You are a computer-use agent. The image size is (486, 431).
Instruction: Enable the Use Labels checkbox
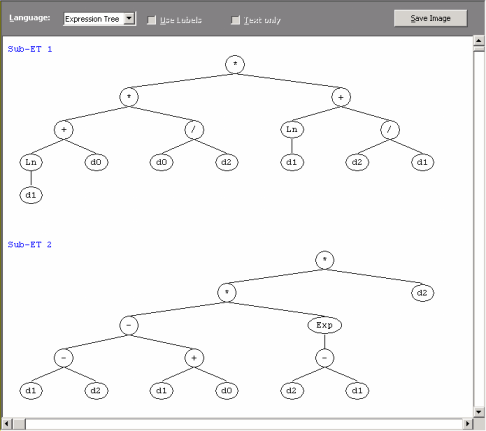(x=152, y=20)
